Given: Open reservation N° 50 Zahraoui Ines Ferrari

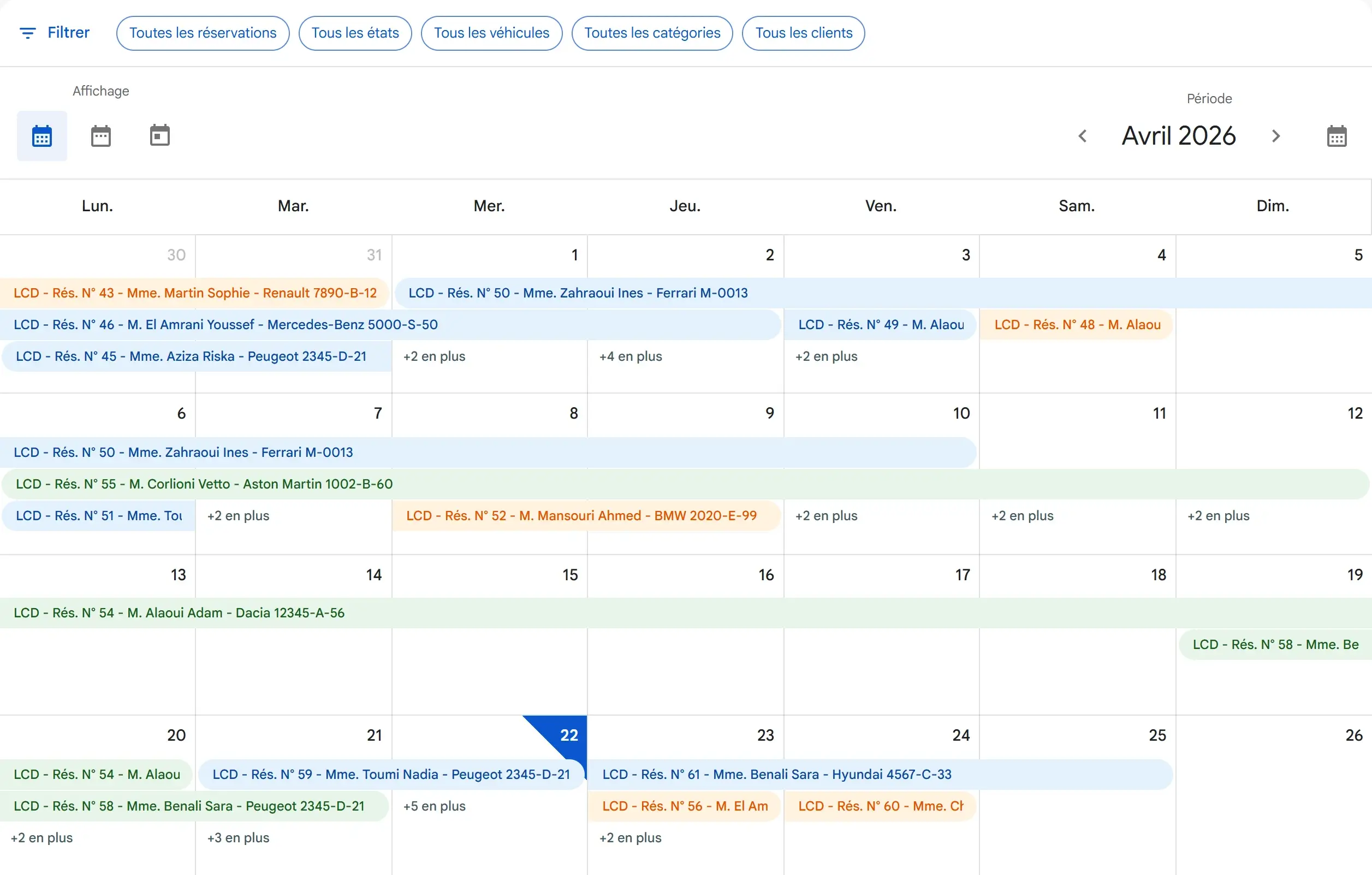Looking at the screenshot, I should (x=578, y=293).
